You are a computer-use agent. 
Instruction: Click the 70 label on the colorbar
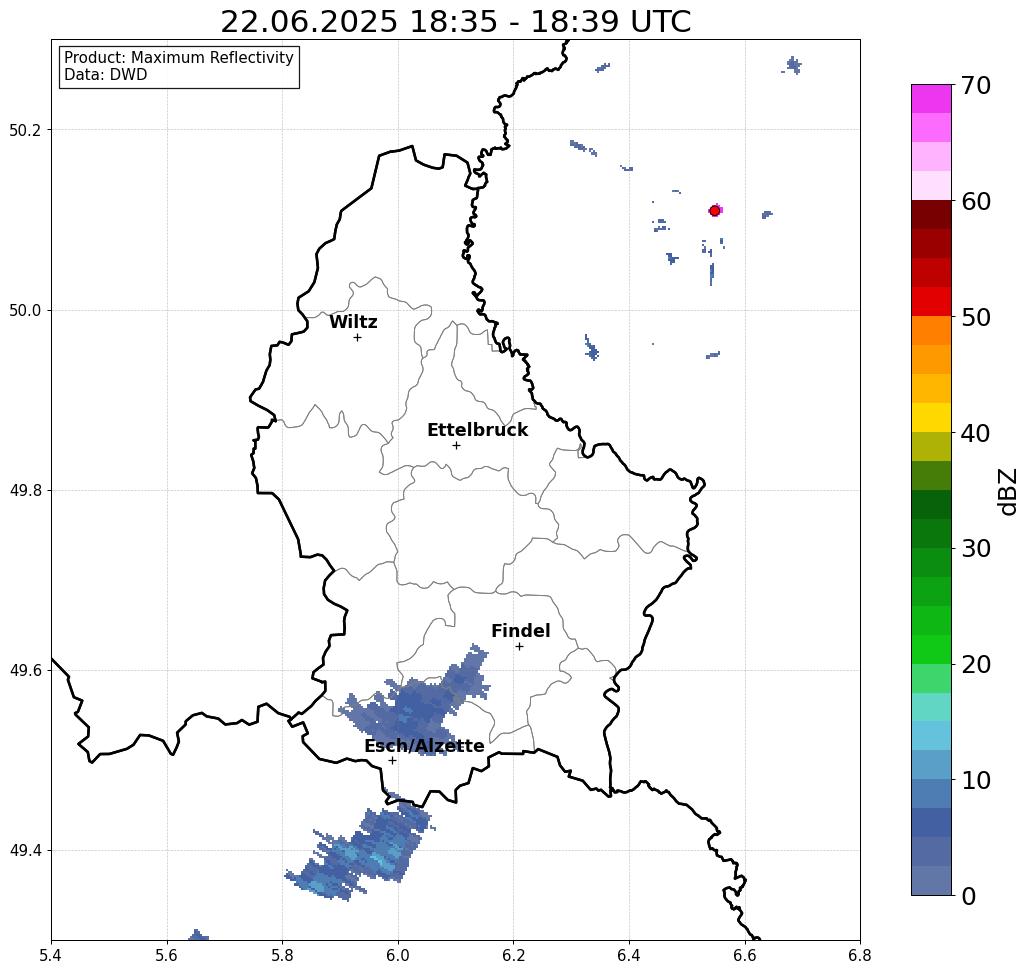tap(976, 85)
